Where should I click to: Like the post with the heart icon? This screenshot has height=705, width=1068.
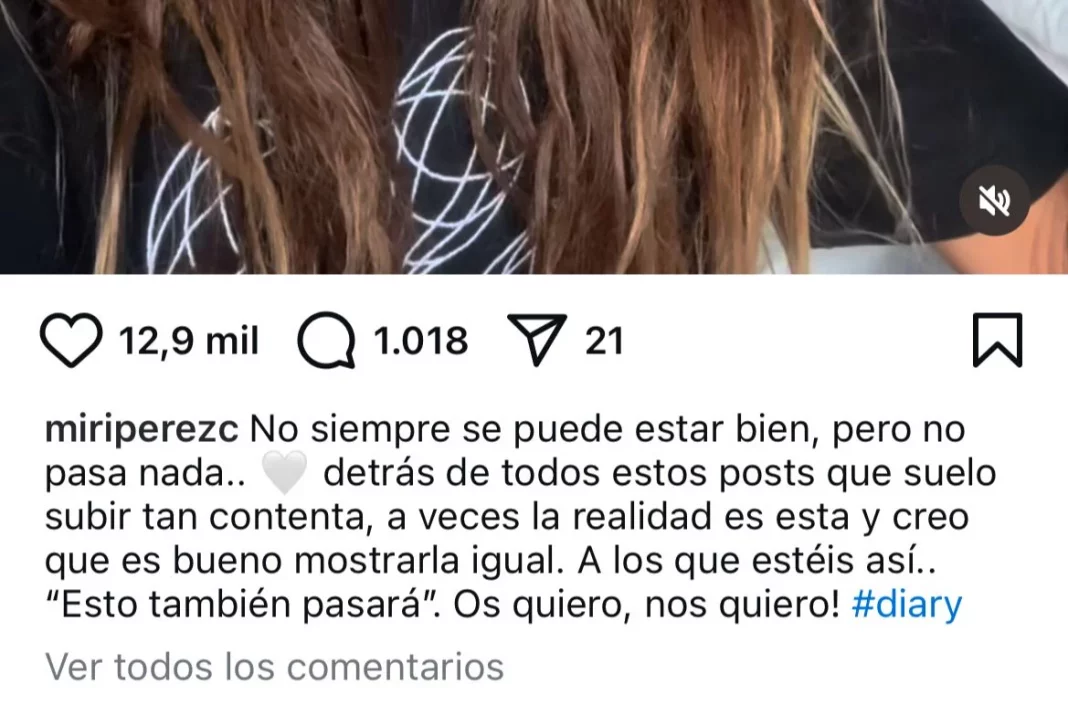[71, 340]
